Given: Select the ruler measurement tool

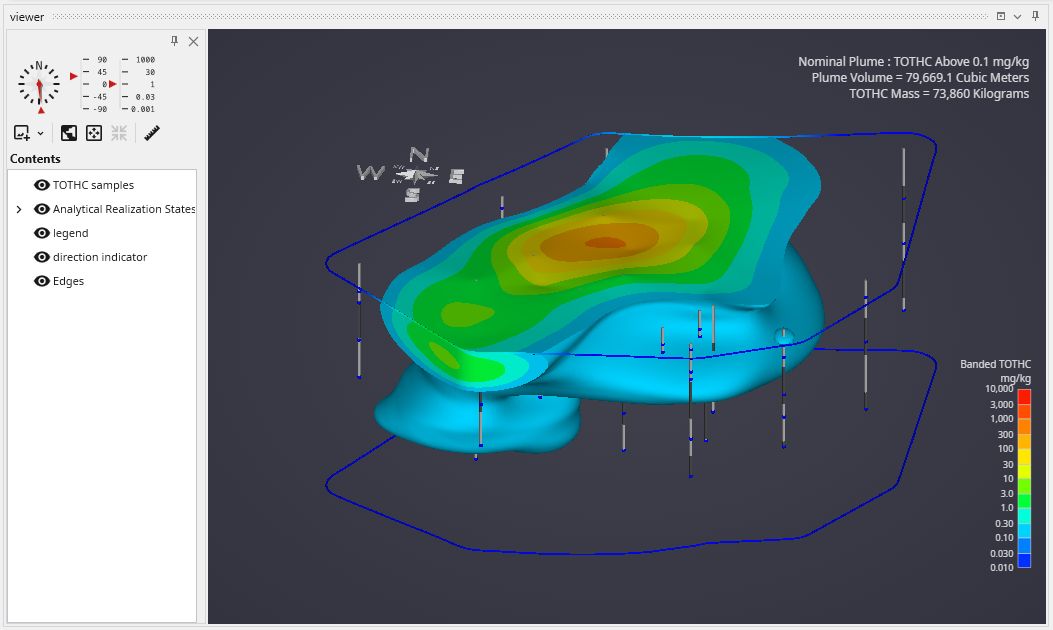Looking at the screenshot, I should click(152, 133).
